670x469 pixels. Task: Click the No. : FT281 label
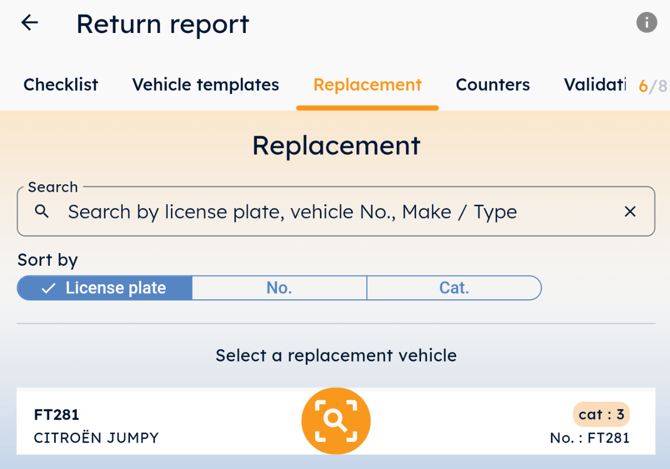(589, 438)
